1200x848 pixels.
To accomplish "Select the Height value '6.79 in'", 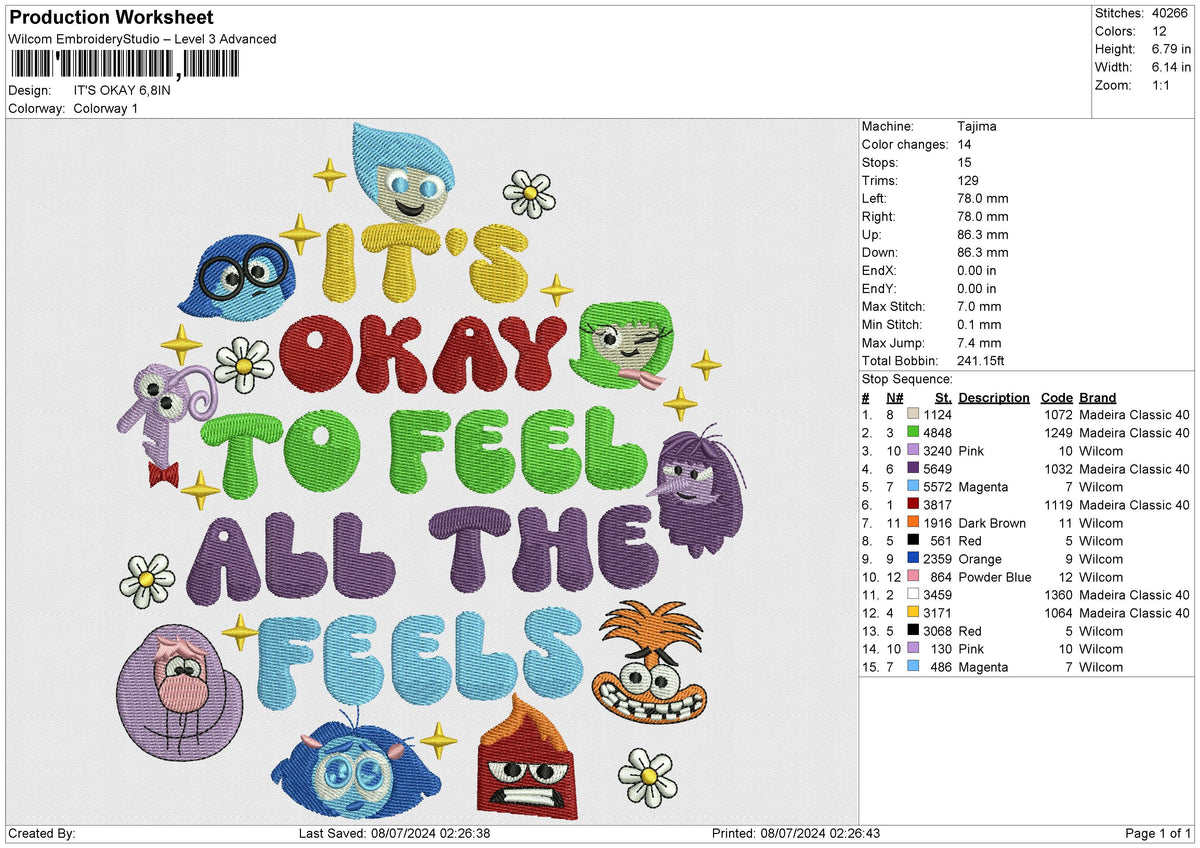I will pyautogui.click(x=1170, y=49).
